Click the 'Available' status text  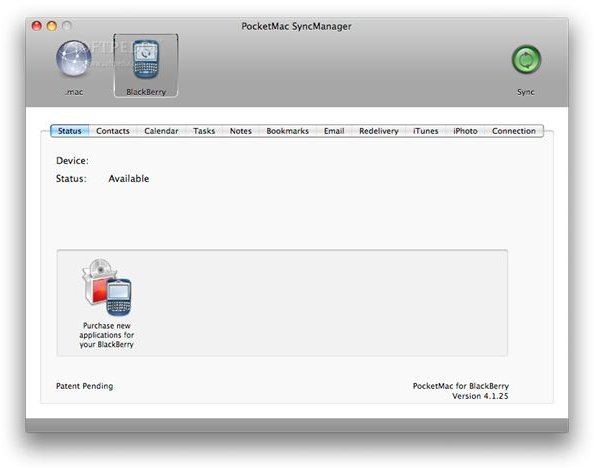tap(129, 178)
